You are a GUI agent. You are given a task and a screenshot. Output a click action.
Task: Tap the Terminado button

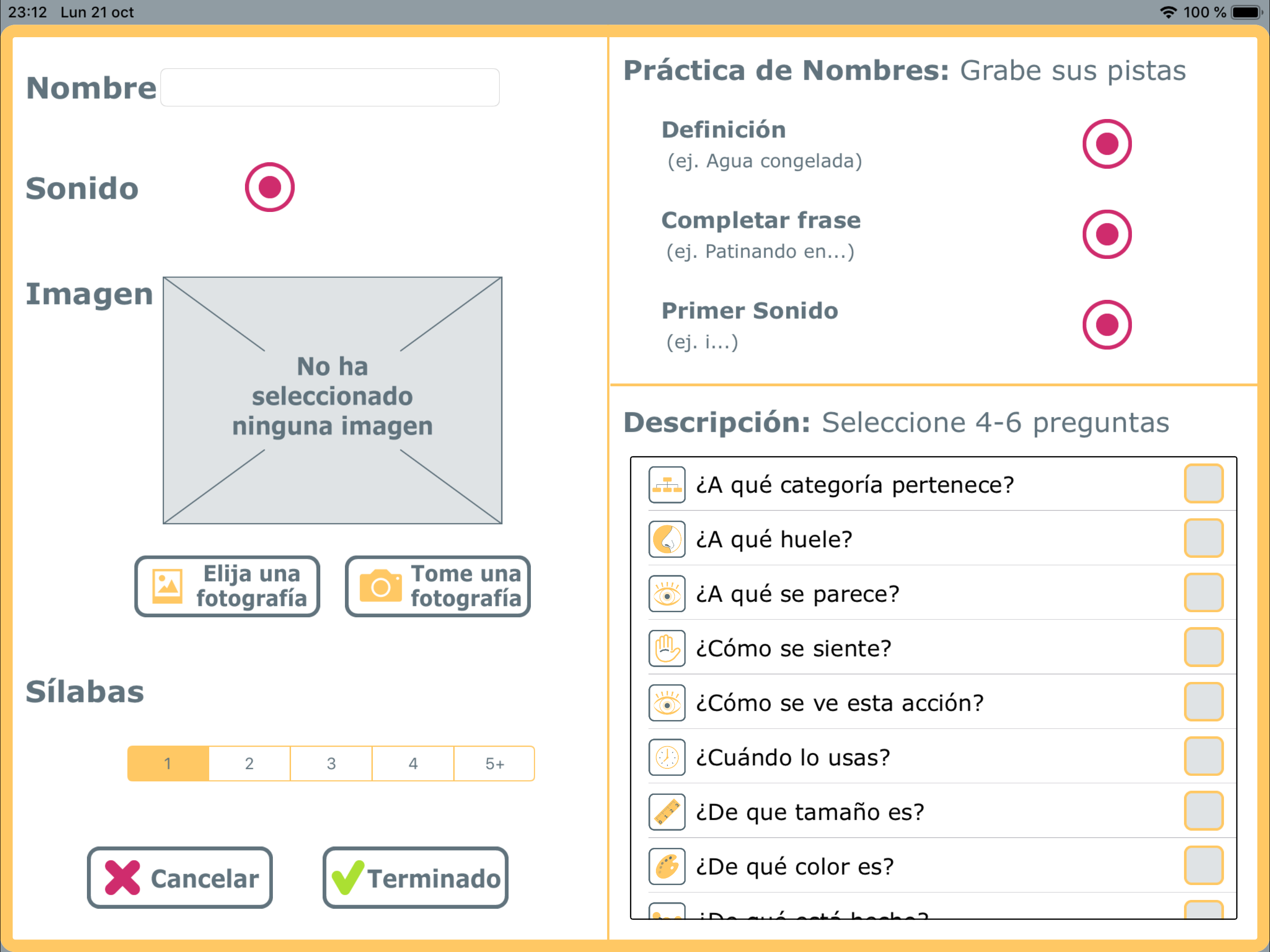pyautogui.click(x=415, y=877)
